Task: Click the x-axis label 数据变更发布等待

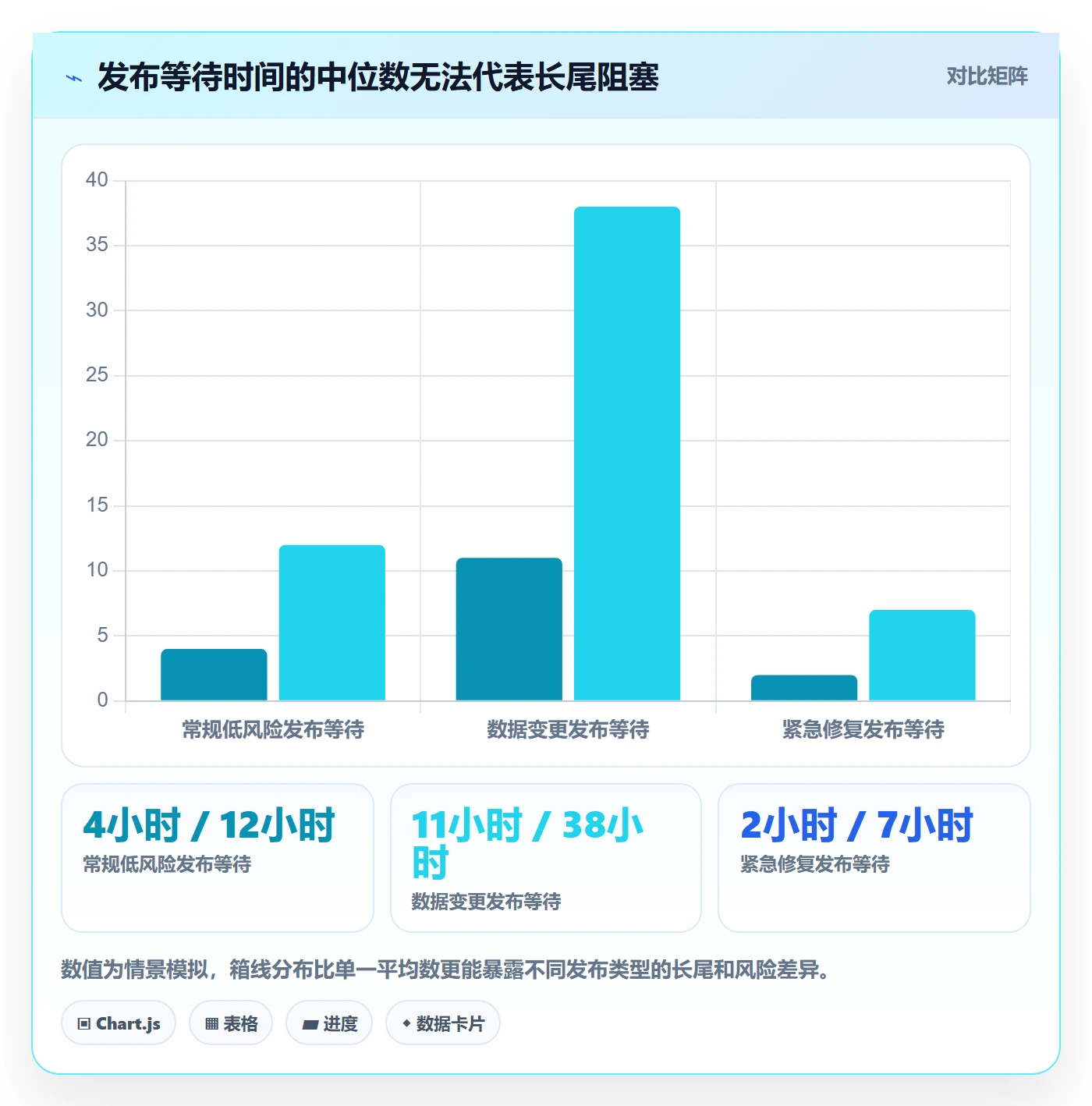Action: point(568,730)
